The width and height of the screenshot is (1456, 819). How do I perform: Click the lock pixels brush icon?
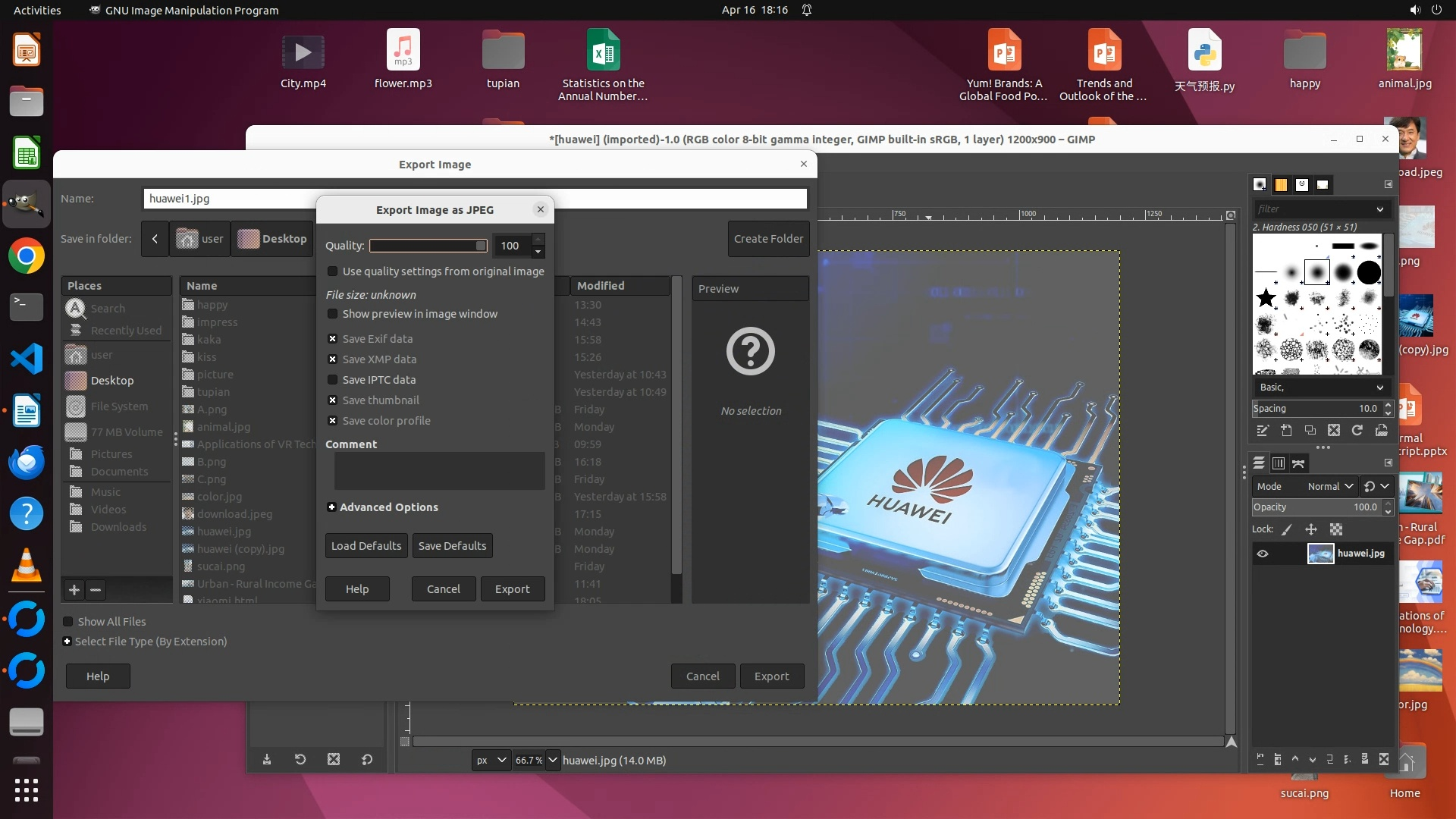click(x=1287, y=529)
